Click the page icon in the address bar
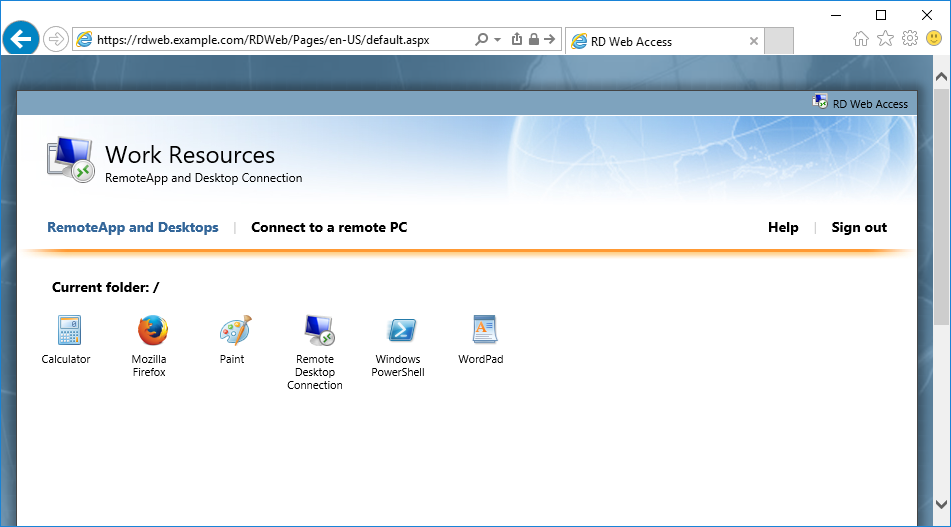The width and height of the screenshot is (951, 527). coord(84,39)
